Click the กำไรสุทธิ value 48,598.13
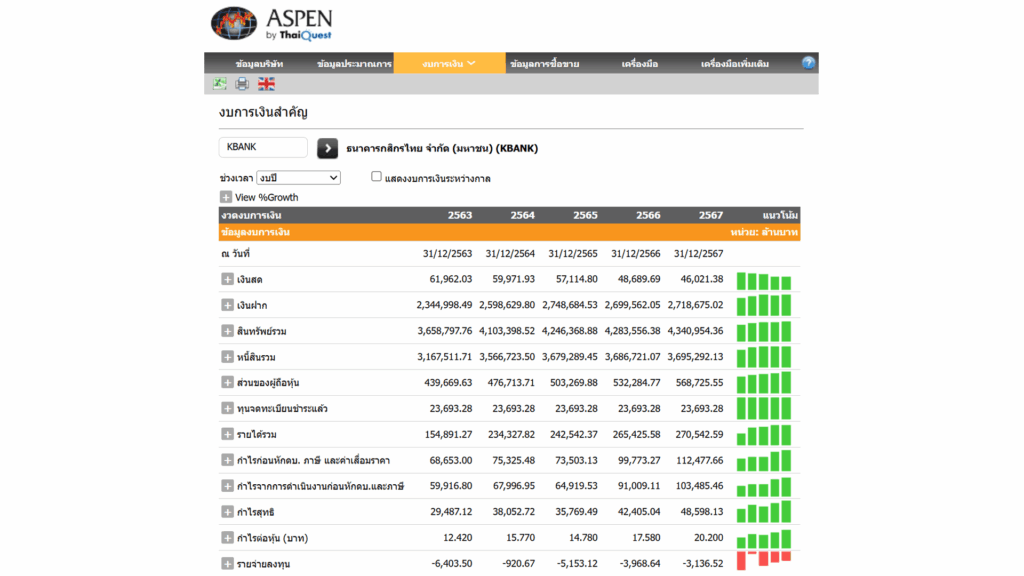Viewport: 1024px width, 576px height. coord(701,512)
